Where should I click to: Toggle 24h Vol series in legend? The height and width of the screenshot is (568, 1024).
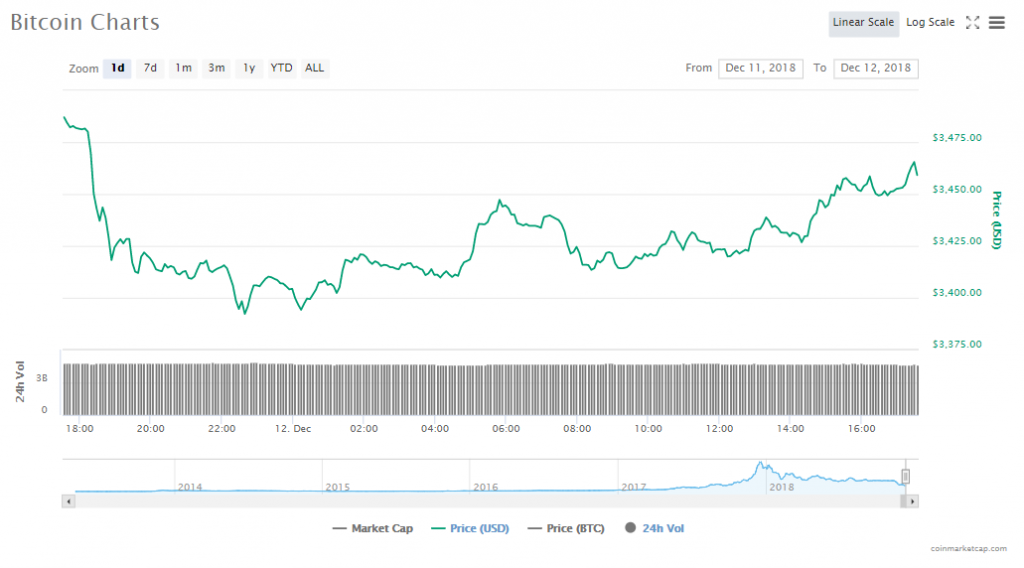pyautogui.click(x=654, y=528)
